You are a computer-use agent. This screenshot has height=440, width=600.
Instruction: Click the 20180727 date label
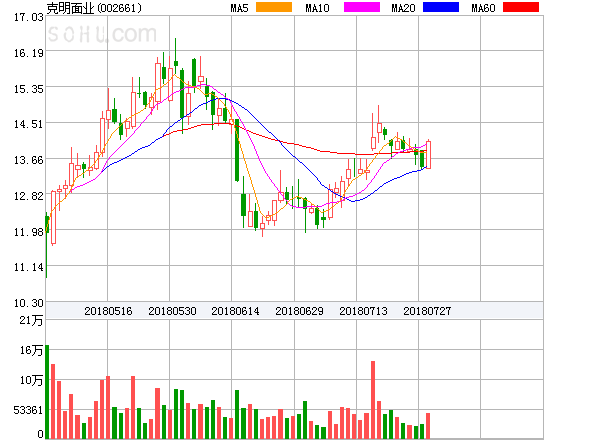tap(427, 311)
